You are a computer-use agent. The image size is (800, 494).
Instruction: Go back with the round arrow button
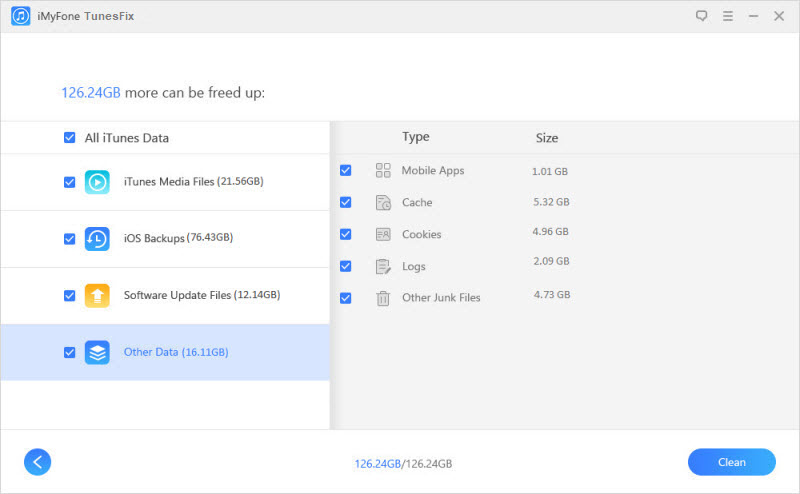(x=37, y=462)
